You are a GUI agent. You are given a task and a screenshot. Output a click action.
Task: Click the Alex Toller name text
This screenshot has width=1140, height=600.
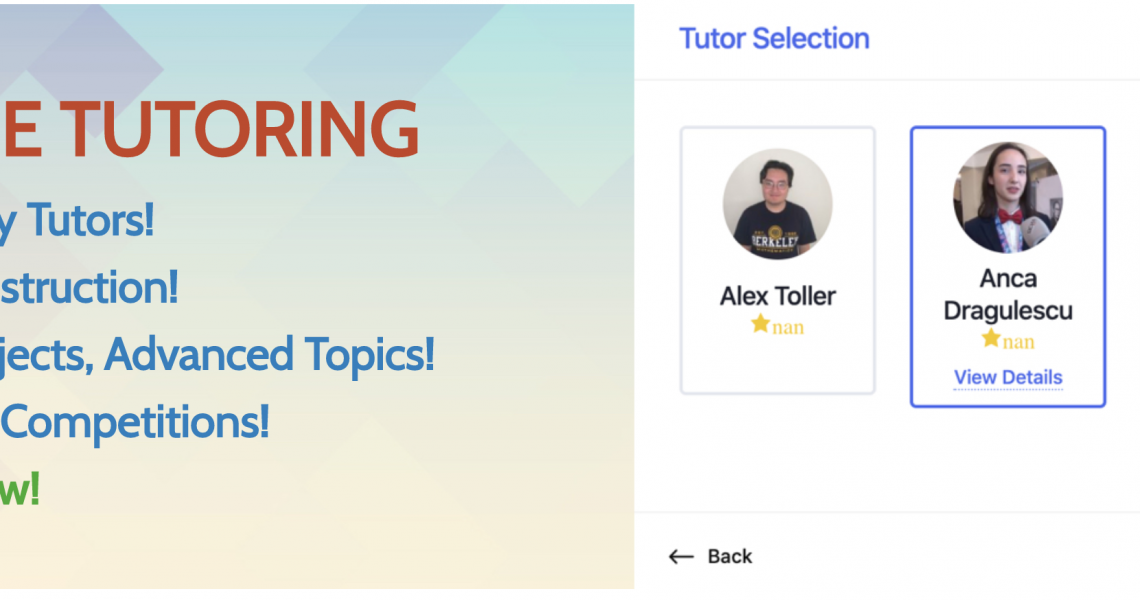click(x=777, y=296)
